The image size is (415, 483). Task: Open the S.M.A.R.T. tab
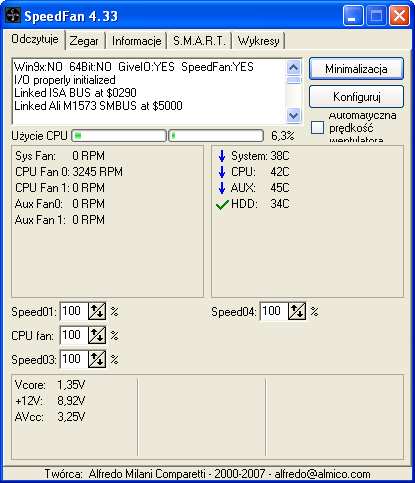click(199, 41)
